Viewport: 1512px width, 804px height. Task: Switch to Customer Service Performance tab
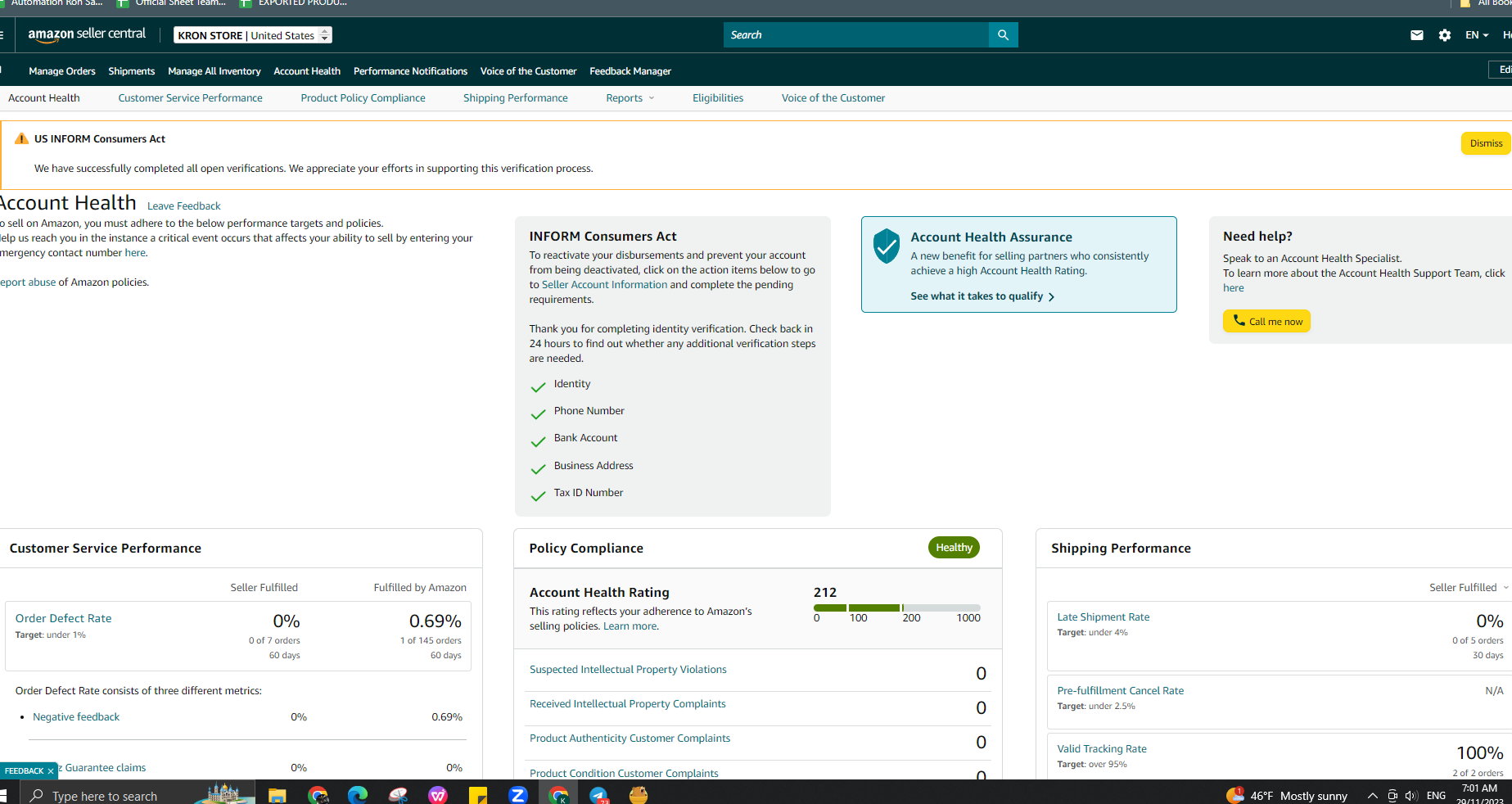point(191,98)
